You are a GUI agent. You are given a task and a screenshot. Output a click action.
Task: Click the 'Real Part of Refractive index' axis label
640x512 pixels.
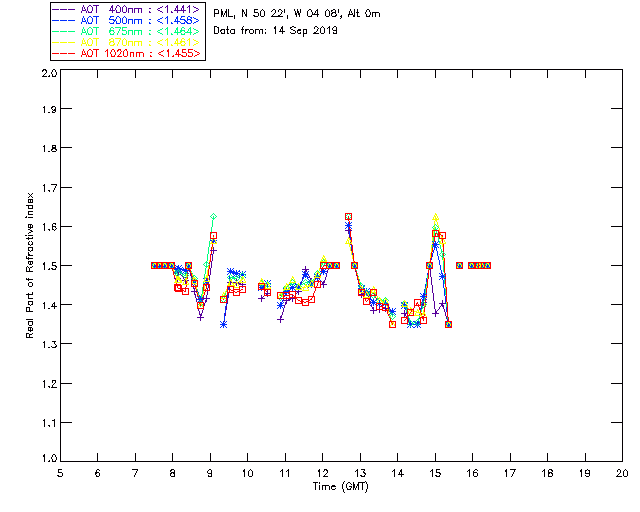tap(30, 265)
